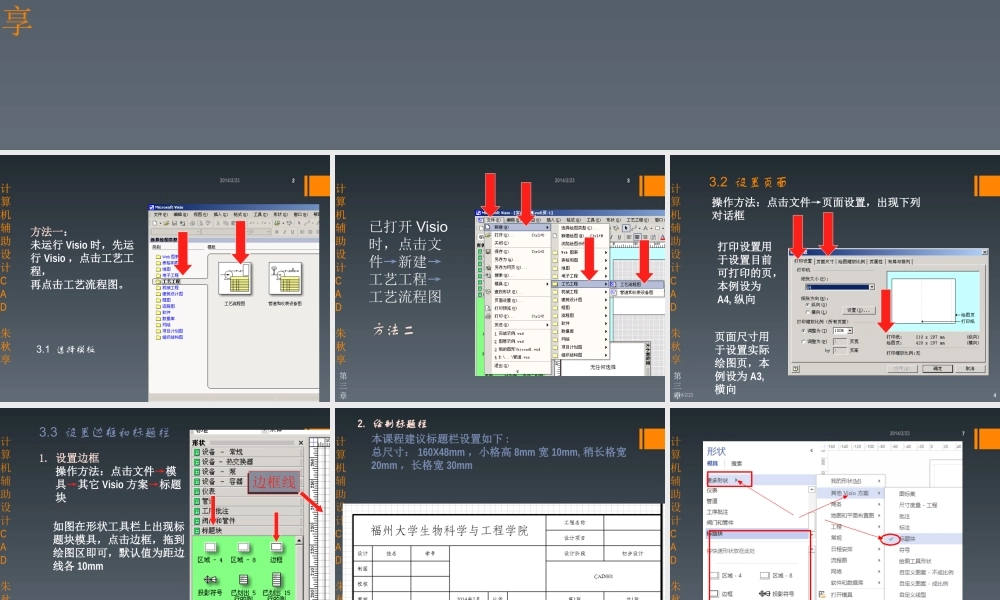The width and height of the screenshot is (1000, 600).
Task: Select the 横向 (landscape) radio button
Action: click(x=807, y=311)
